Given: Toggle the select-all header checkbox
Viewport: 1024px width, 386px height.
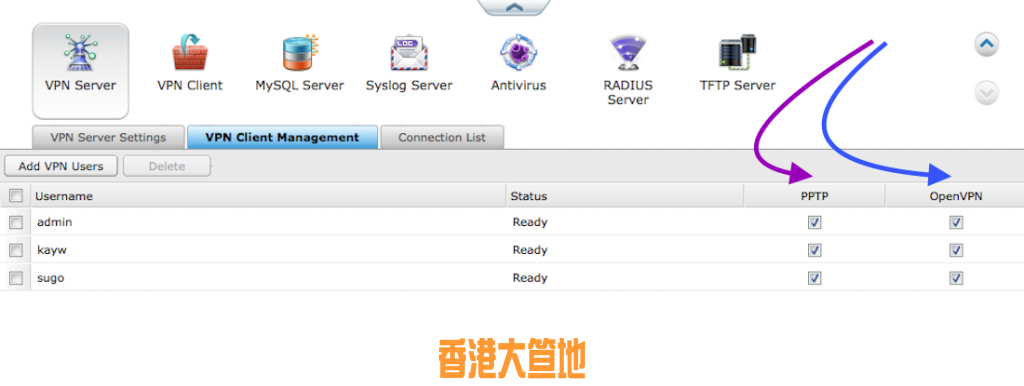Looking at the screenshot, I should click(x=16, y=195).
